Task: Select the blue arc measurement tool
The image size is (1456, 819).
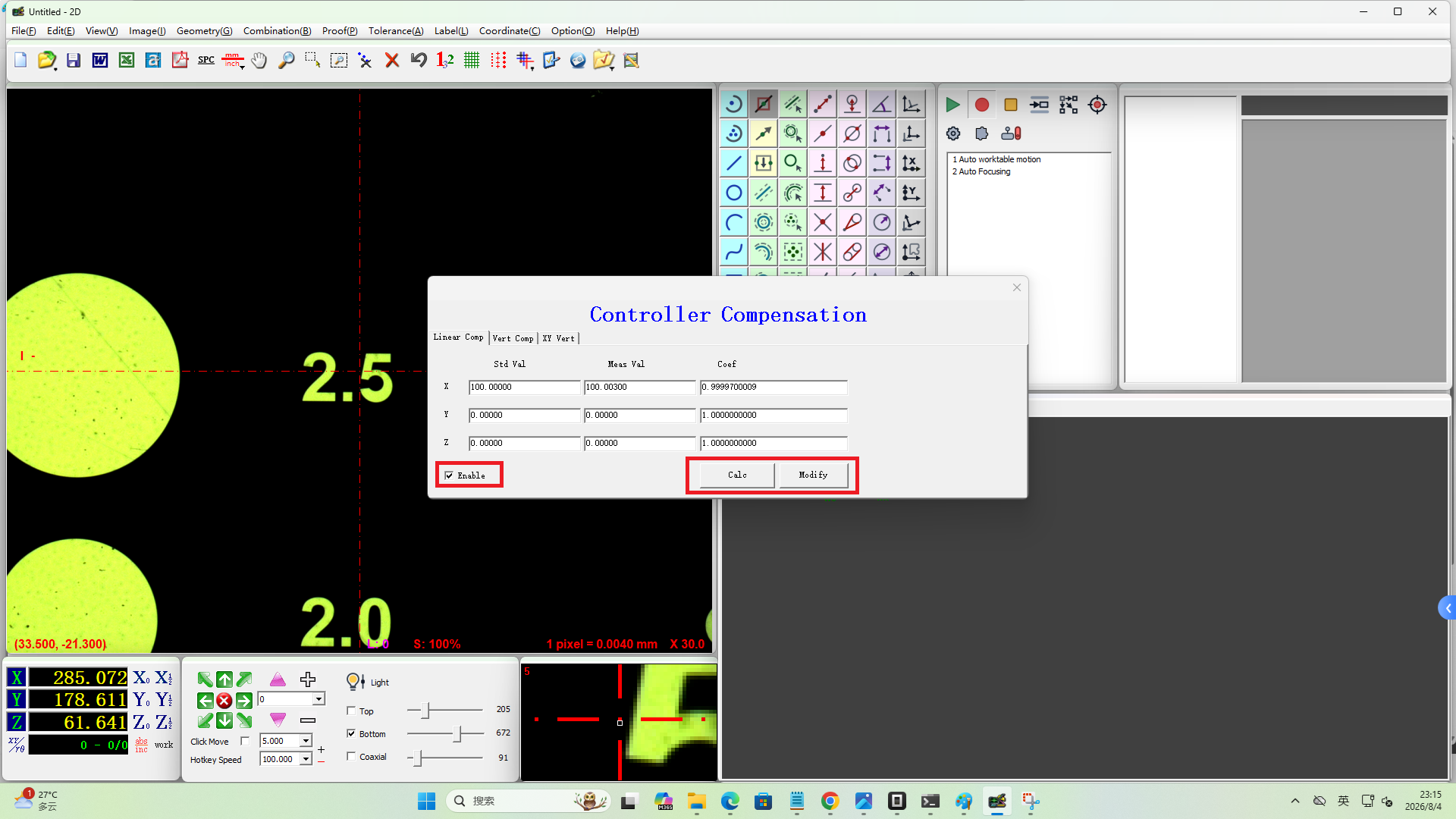Action: click(733, 222)
